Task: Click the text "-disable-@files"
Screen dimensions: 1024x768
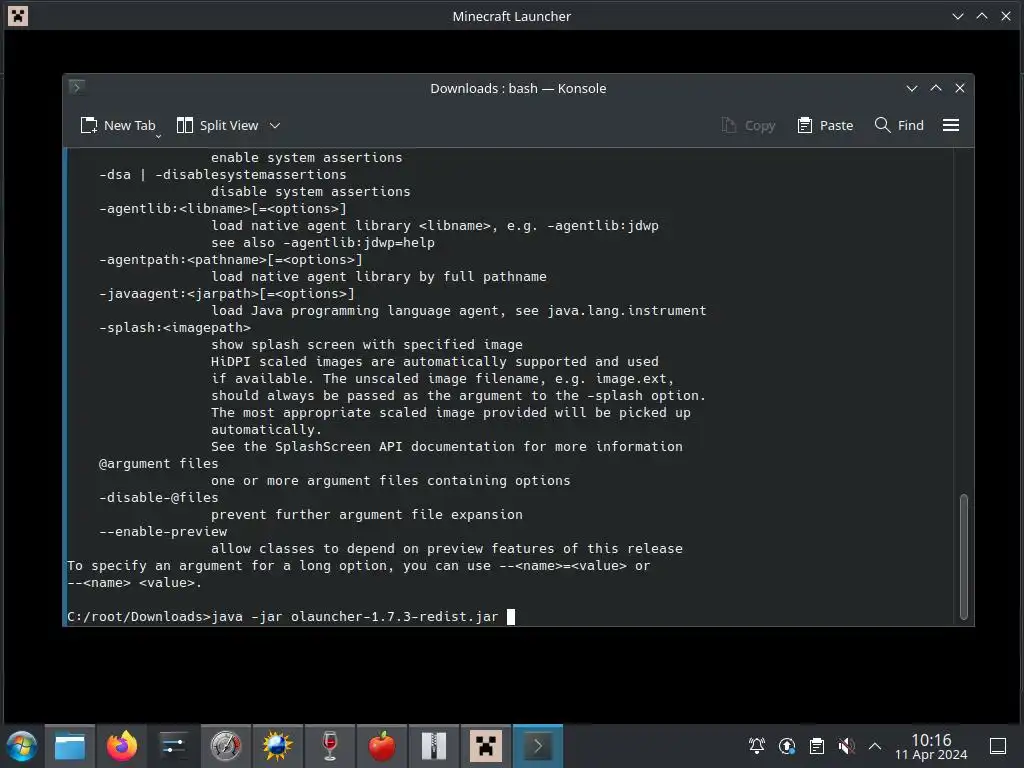Action: click(159, 498)
